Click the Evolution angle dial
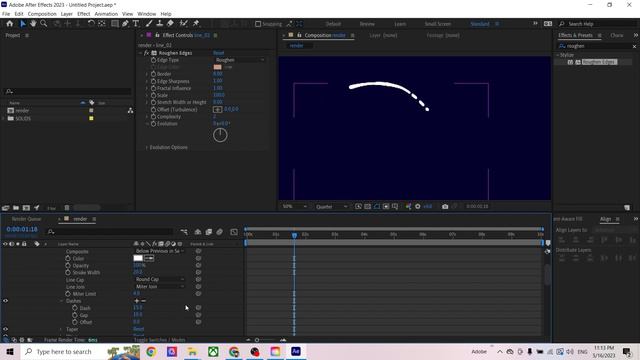The width and height of the screenshot is (640, 360). tap(220, 136)
